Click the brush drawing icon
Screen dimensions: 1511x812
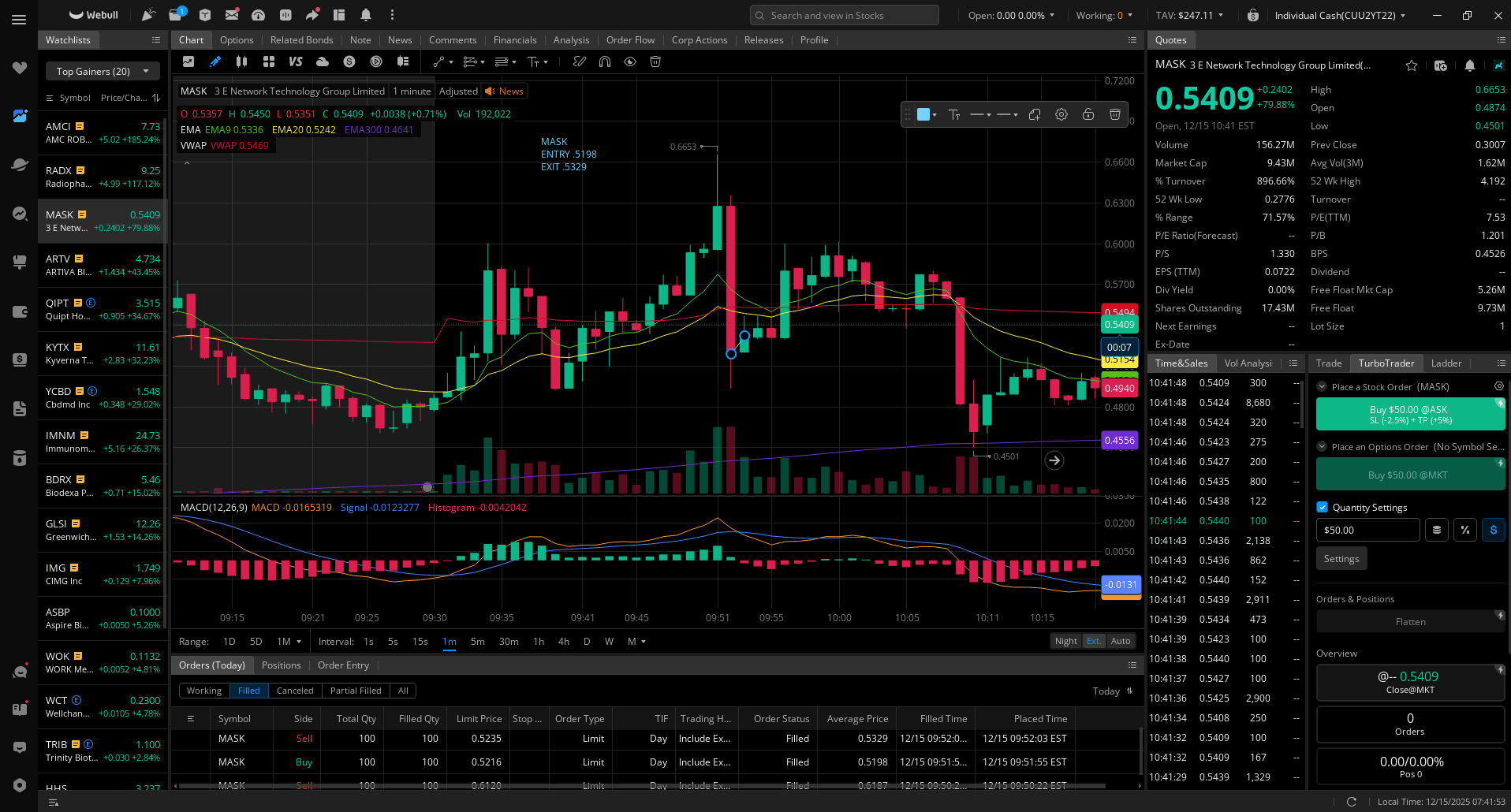point(580,61)
